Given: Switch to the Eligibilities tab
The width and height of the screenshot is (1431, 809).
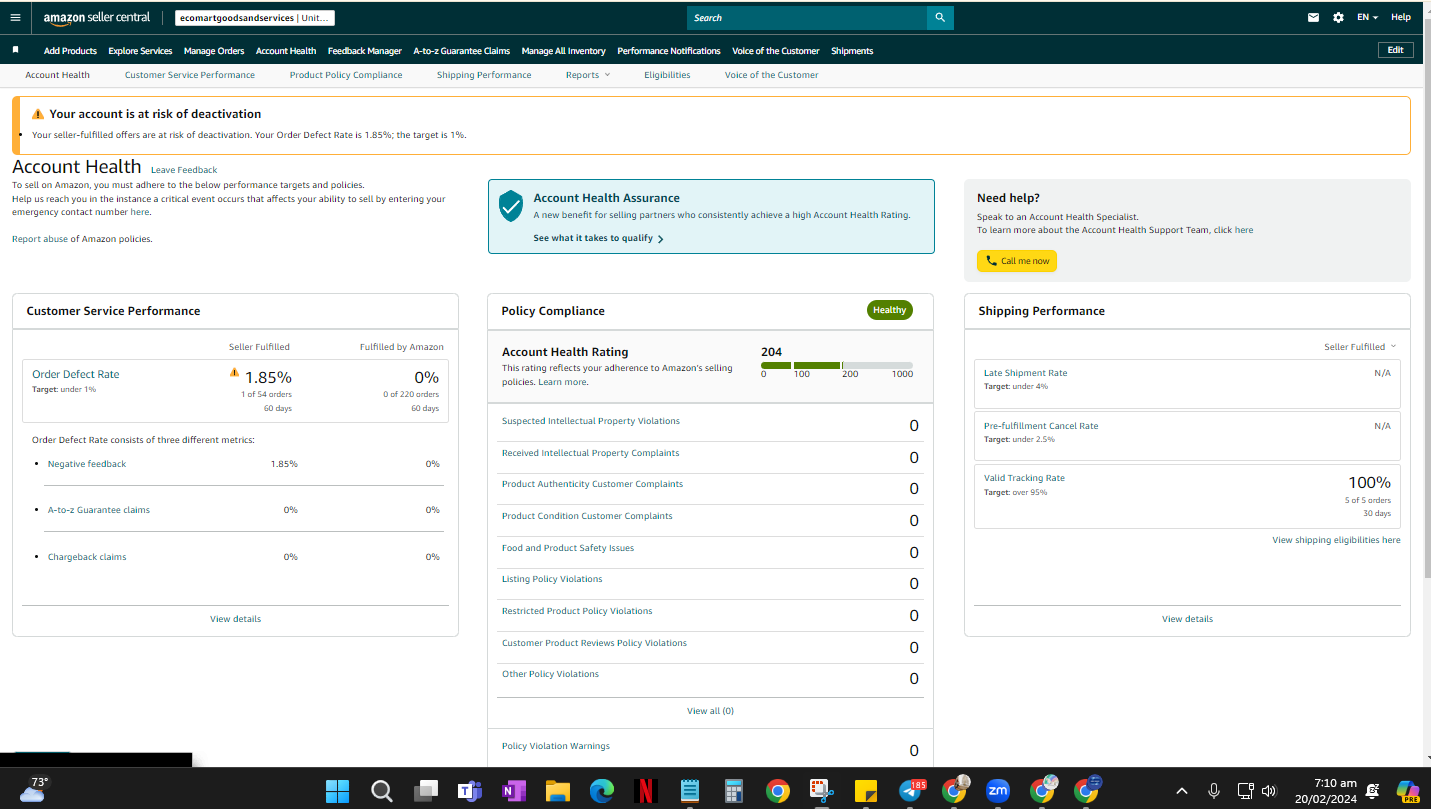Looking at the screenshot, I should coord(667,75).
